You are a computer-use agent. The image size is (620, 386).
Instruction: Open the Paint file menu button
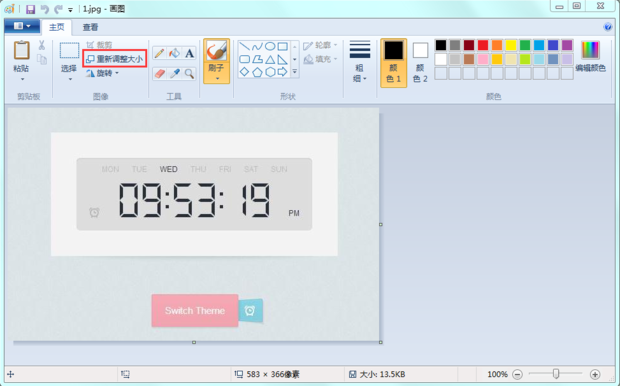(x=22, y=26)
